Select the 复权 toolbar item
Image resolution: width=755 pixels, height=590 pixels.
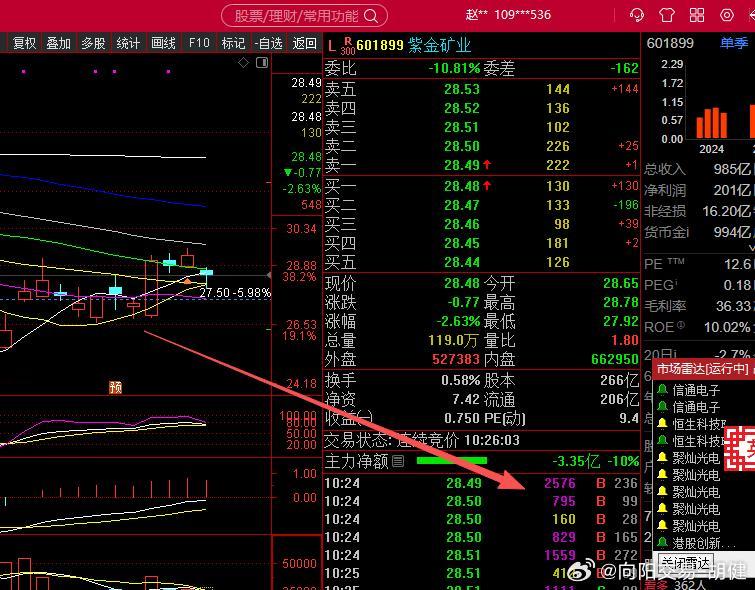point(24,43)
